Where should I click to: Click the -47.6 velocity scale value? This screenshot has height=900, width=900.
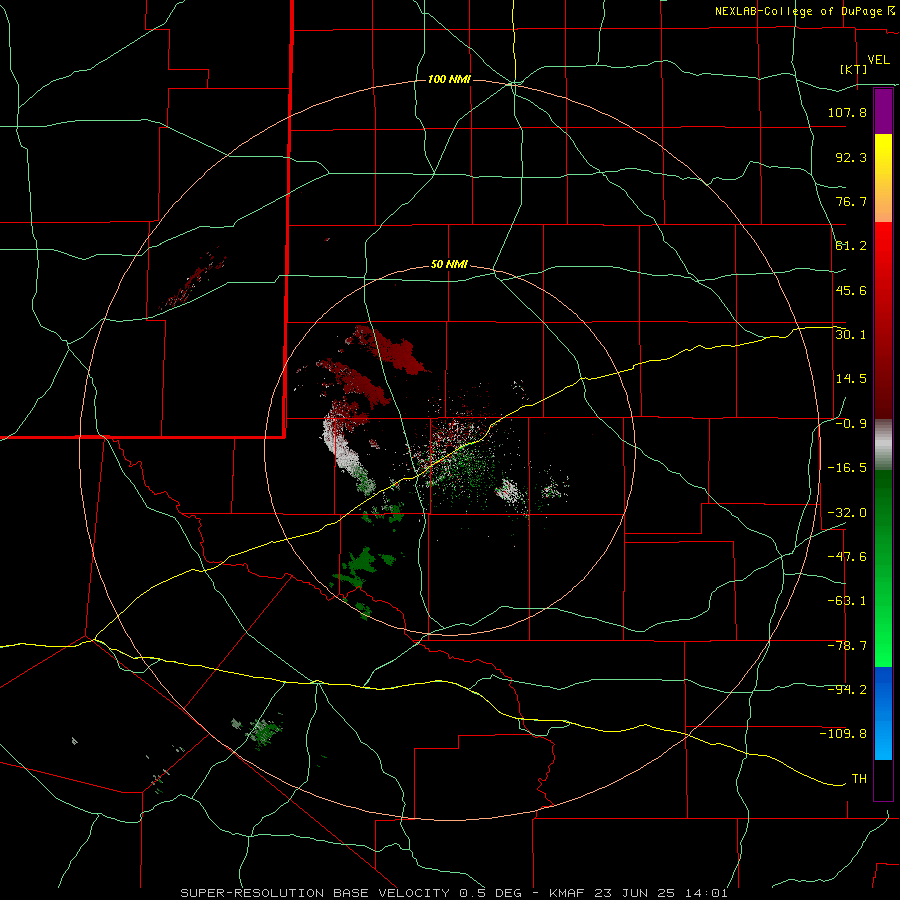(x=847, y=557)
